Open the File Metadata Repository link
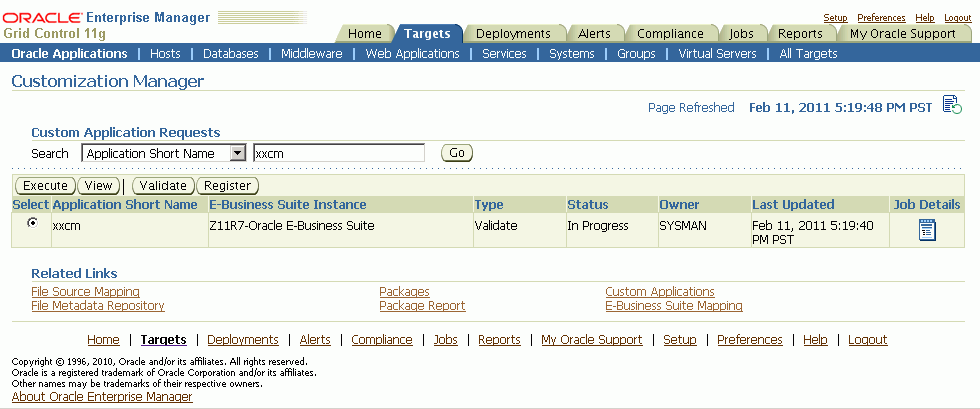 point(98,306)
